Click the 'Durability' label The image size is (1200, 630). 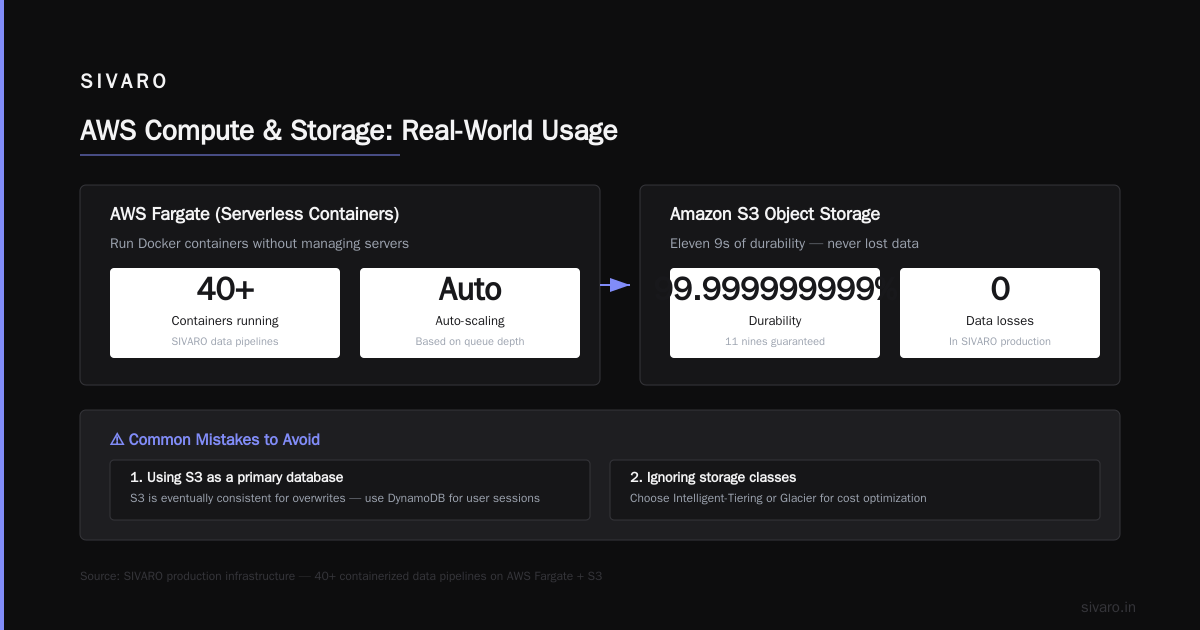click(775, 321)
